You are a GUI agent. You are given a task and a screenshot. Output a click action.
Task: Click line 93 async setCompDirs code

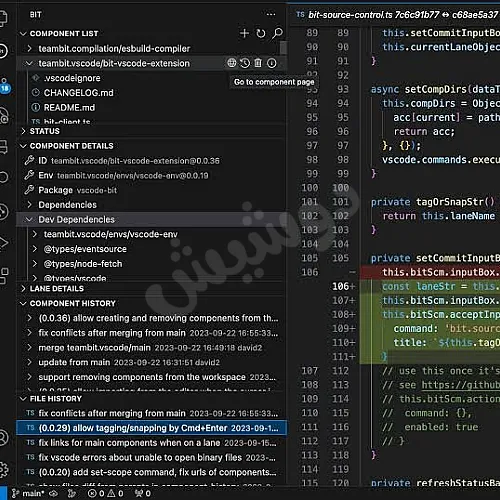(x=435, y=89)
